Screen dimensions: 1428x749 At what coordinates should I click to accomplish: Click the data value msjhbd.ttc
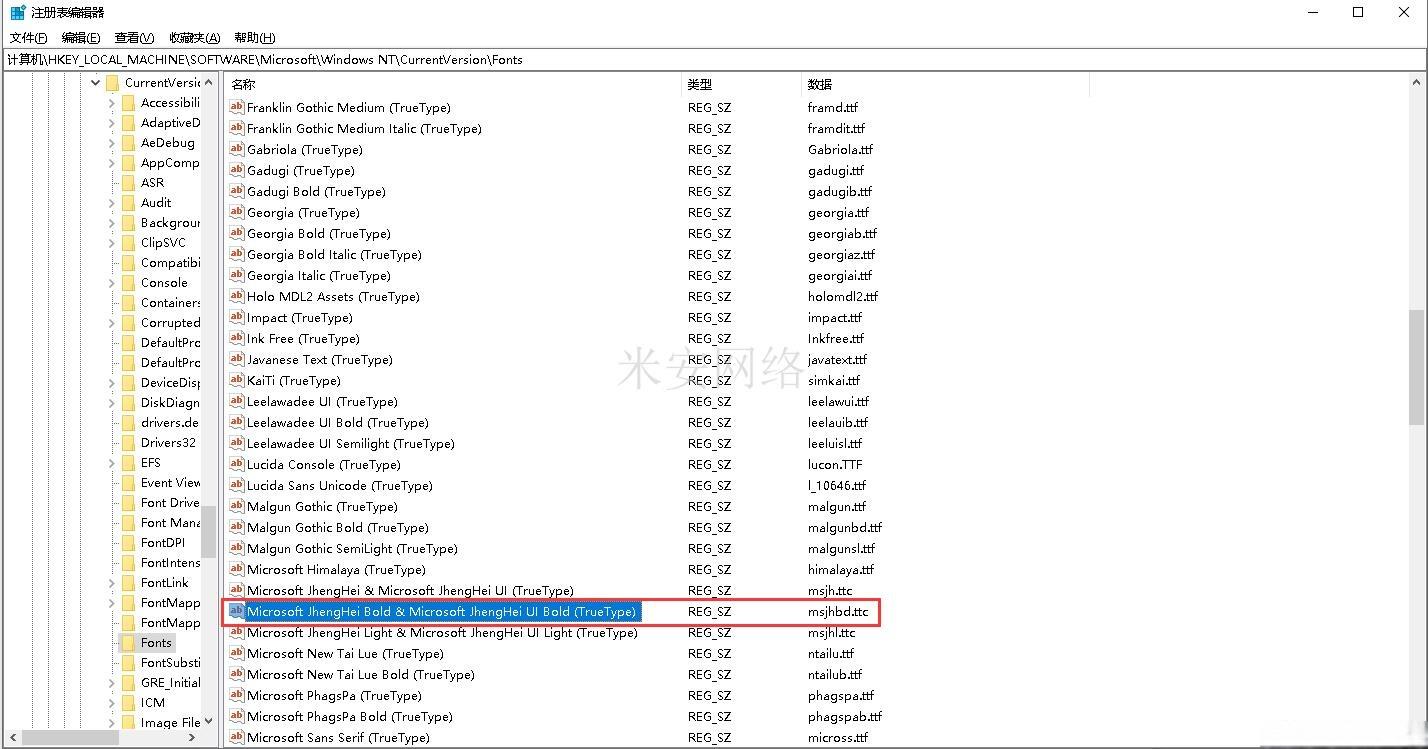click(x=838, y=611)
